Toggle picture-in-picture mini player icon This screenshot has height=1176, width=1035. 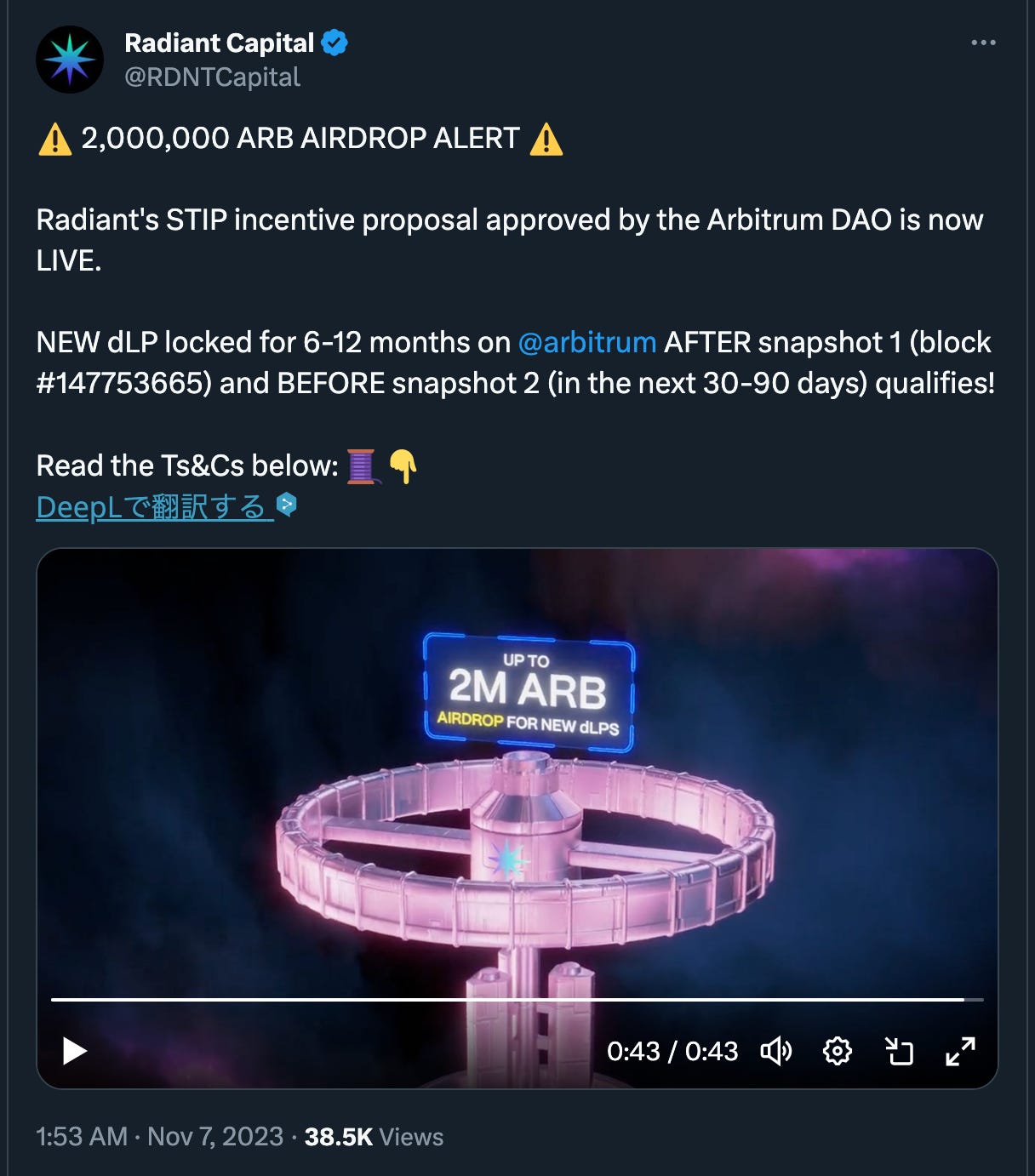pos(899,1052)
